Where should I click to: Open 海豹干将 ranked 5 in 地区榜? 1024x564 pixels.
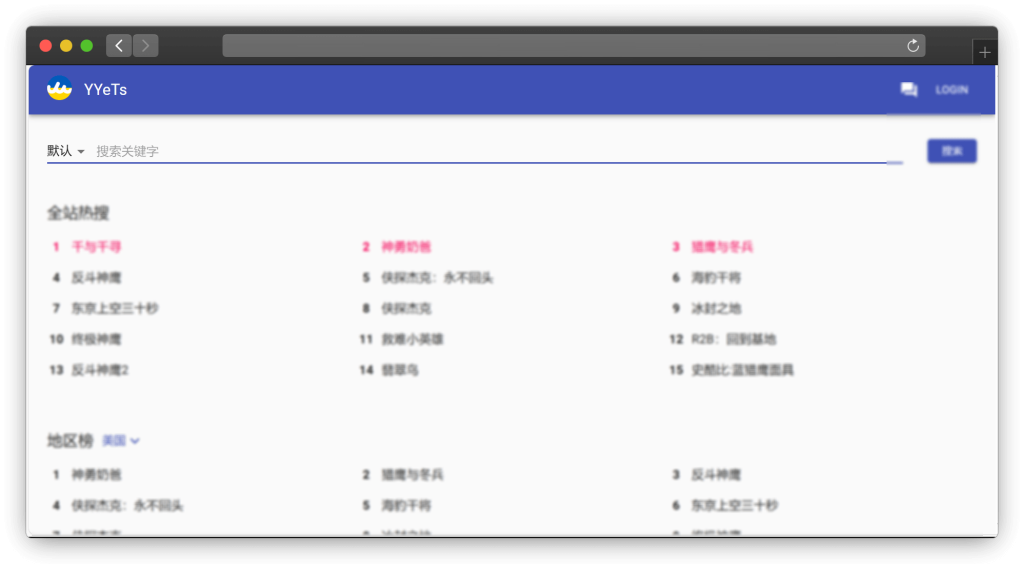(x=406, y=505)
